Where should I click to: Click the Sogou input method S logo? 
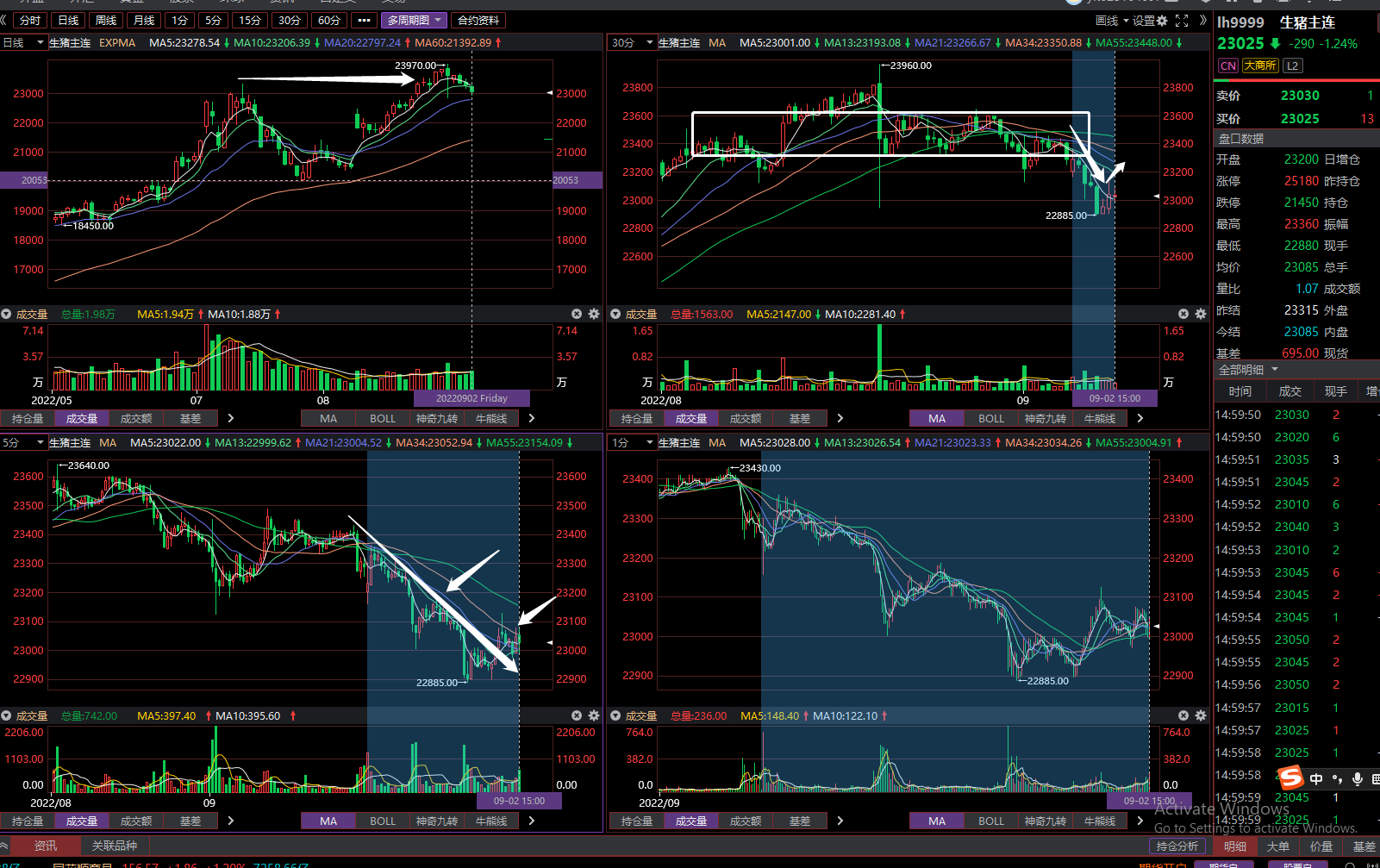click(1290, 778)
